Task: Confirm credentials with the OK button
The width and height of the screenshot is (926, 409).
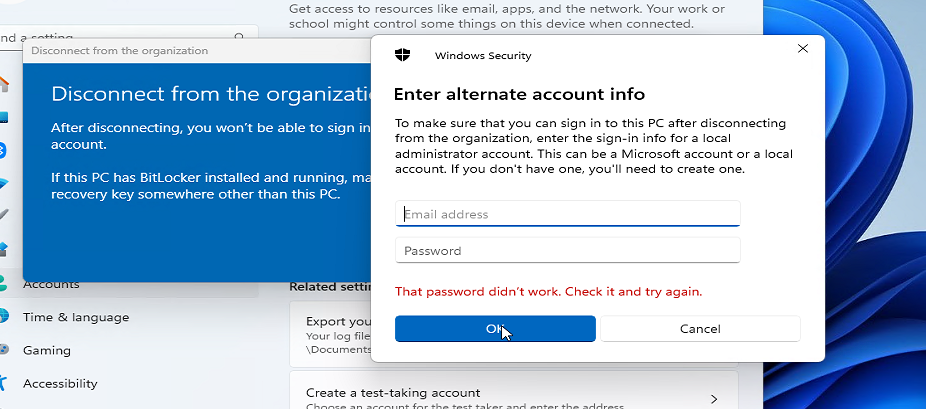Action: click(495, 329)
